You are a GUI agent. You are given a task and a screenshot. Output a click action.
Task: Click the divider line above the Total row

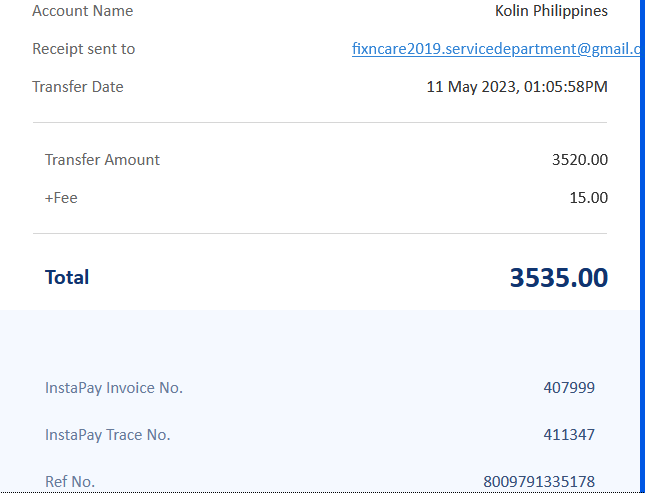320,234
